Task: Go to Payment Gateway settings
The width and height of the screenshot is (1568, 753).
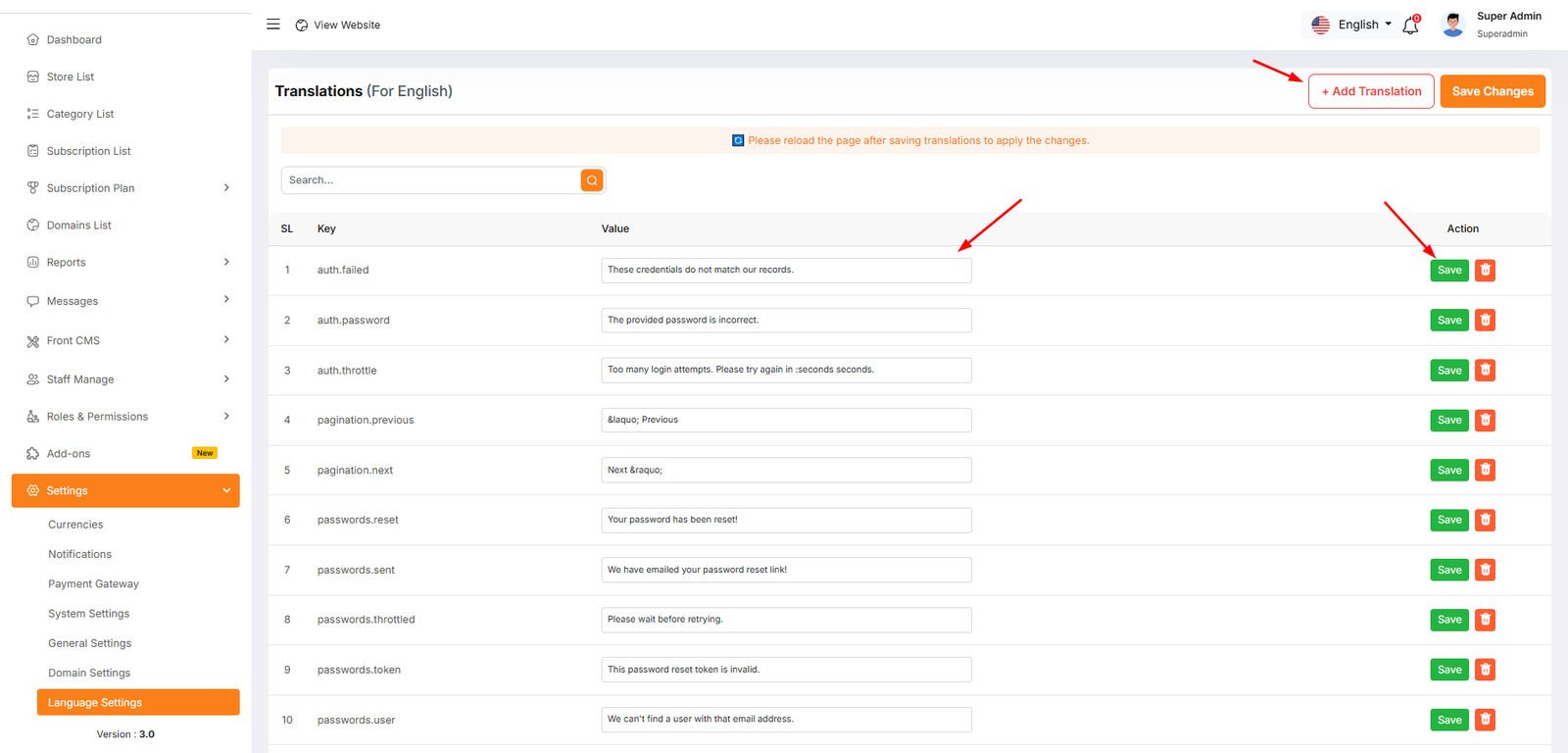Action: [x=94, y=584]
